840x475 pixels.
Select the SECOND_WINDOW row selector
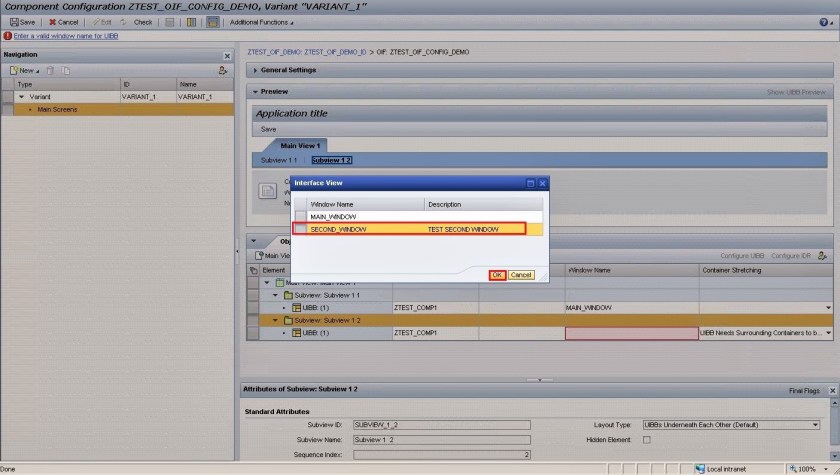300,229
